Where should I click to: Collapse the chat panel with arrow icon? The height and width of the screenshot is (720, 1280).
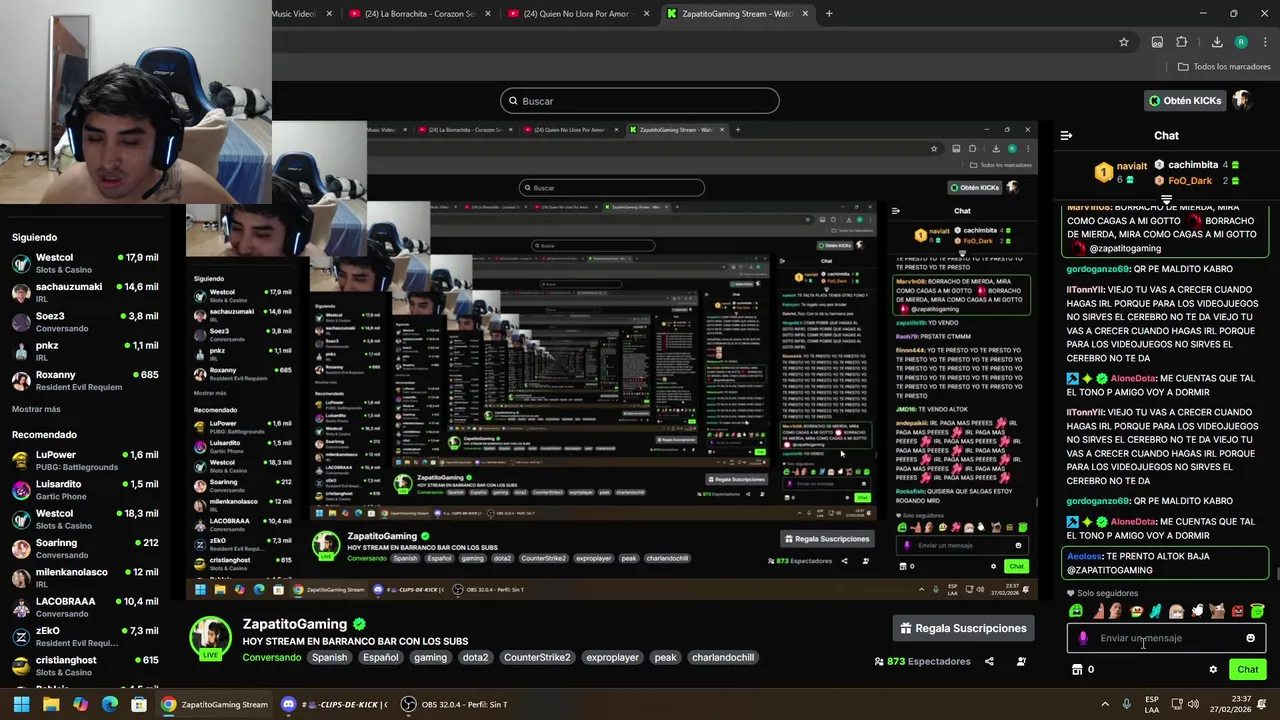pyautogui.click(x=1066, y=135)
